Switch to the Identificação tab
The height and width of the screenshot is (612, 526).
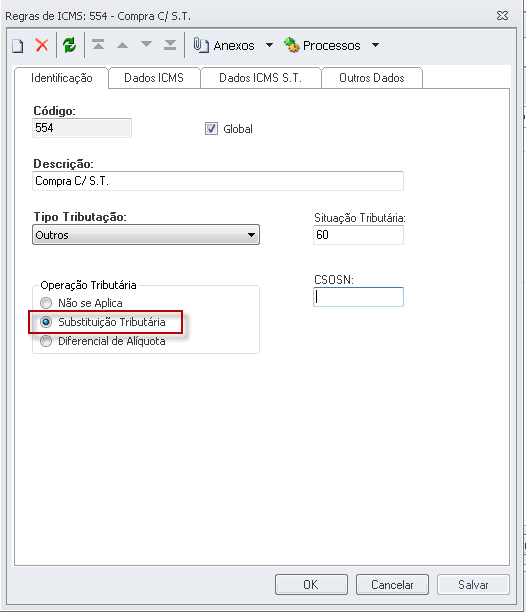point(61,78)
